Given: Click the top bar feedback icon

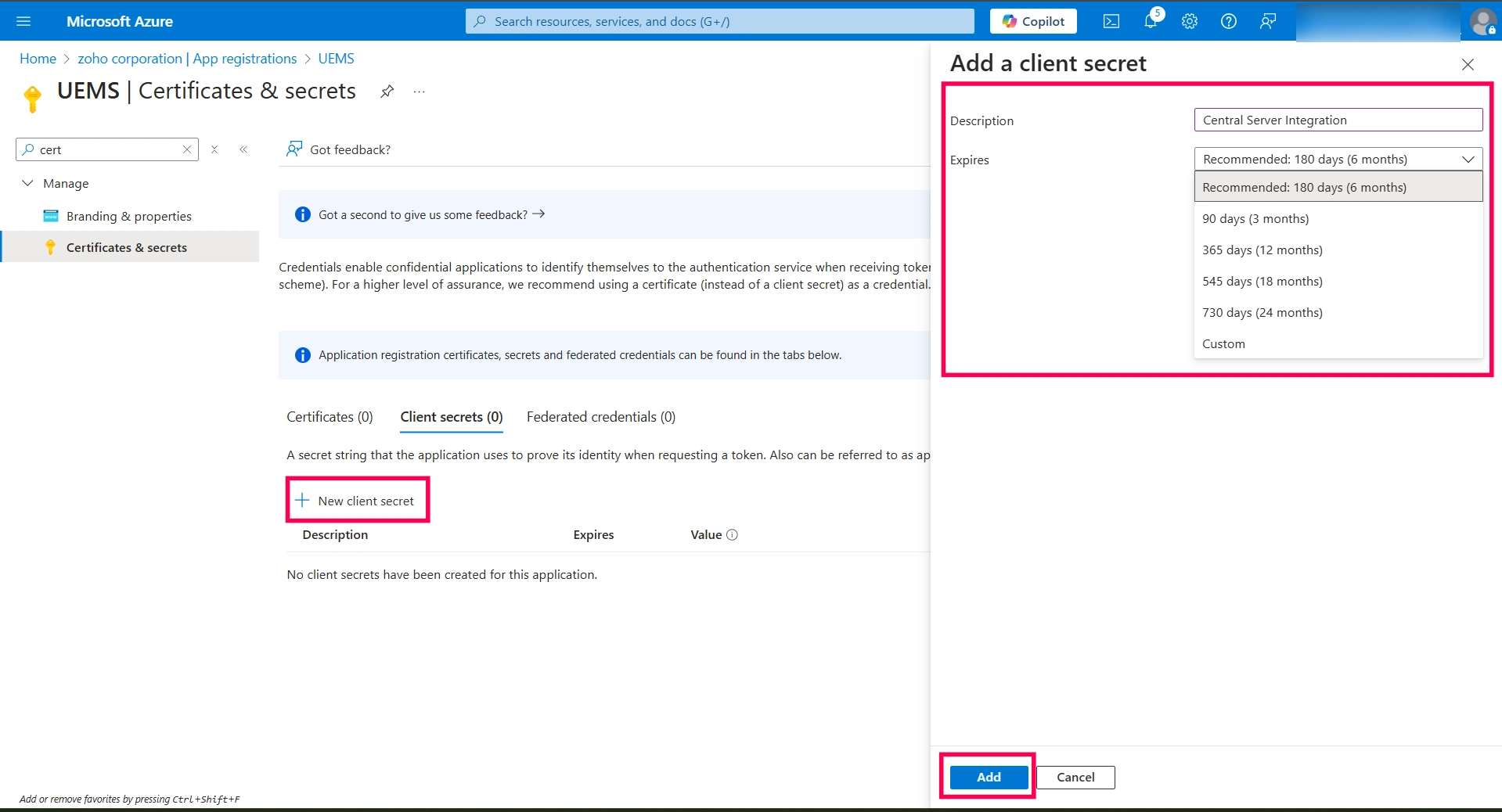Looking at the screenshot, I should point(1268,21).
